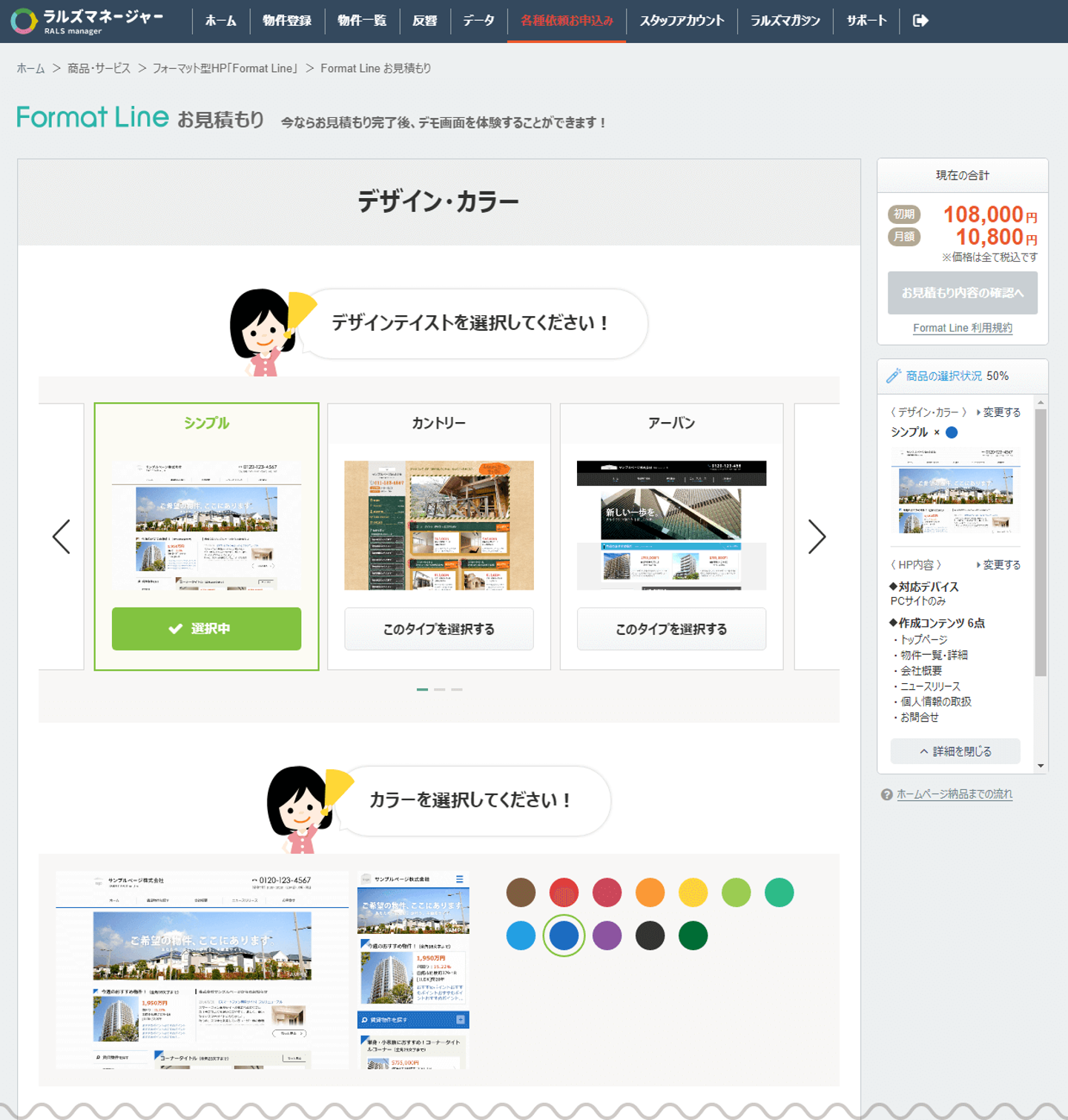Collapse details with 詳細を閉じる
This screenshot has height=1120, width=1068.
coord(955,751)
